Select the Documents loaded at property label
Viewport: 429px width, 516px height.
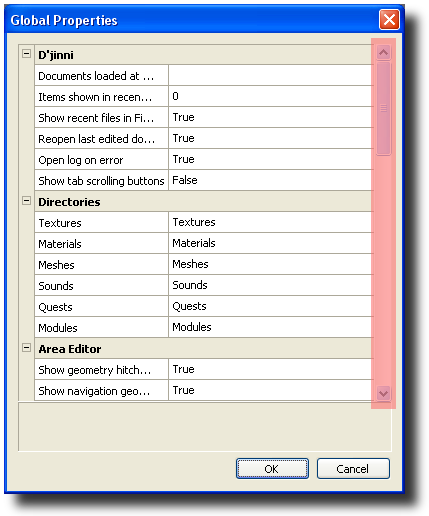click(x=101, y=75)
